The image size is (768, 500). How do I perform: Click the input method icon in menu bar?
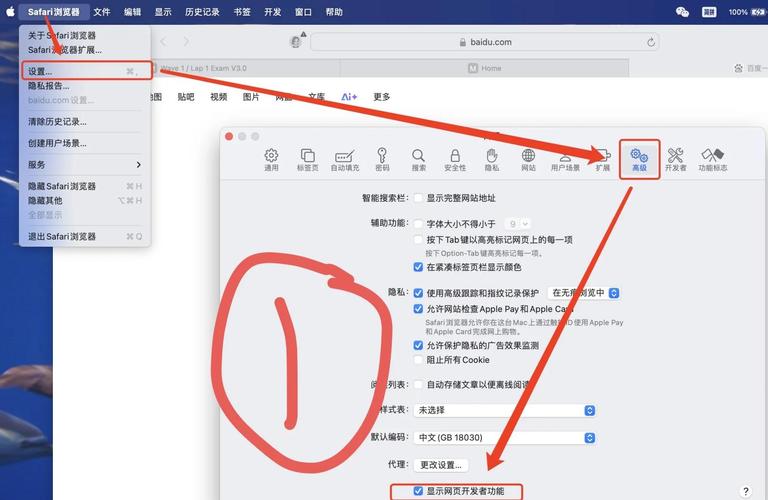pyautogui.click(x=709, y=12)
